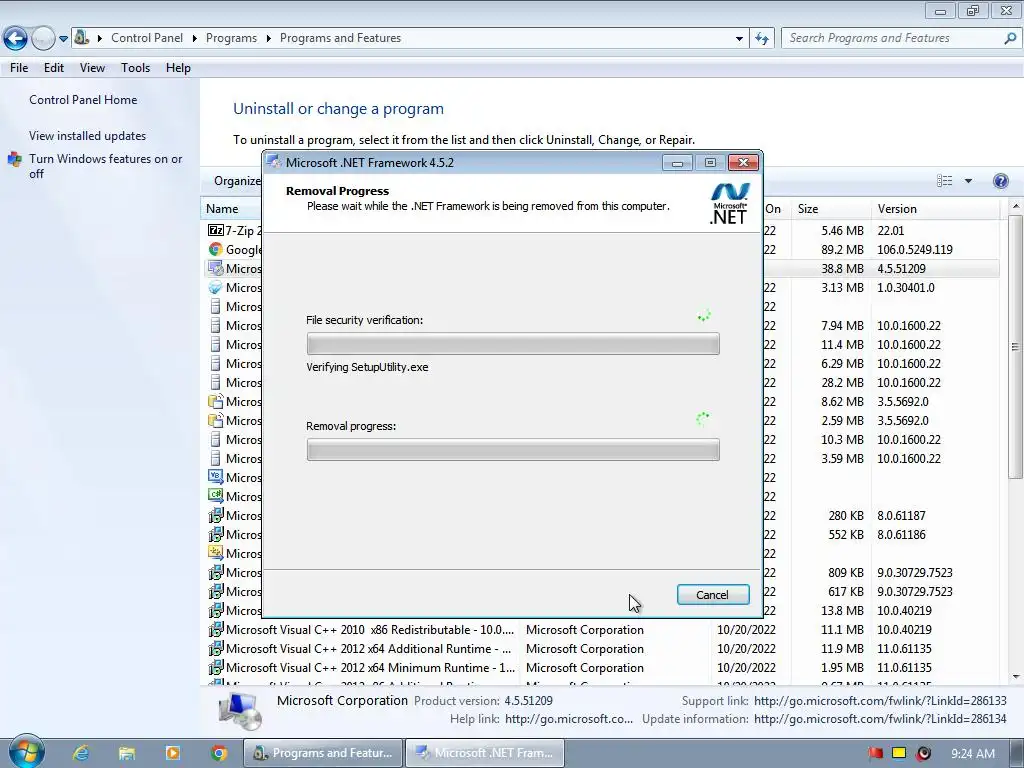
Task: Click the yellow tray icon
Action: coord(899,753)
